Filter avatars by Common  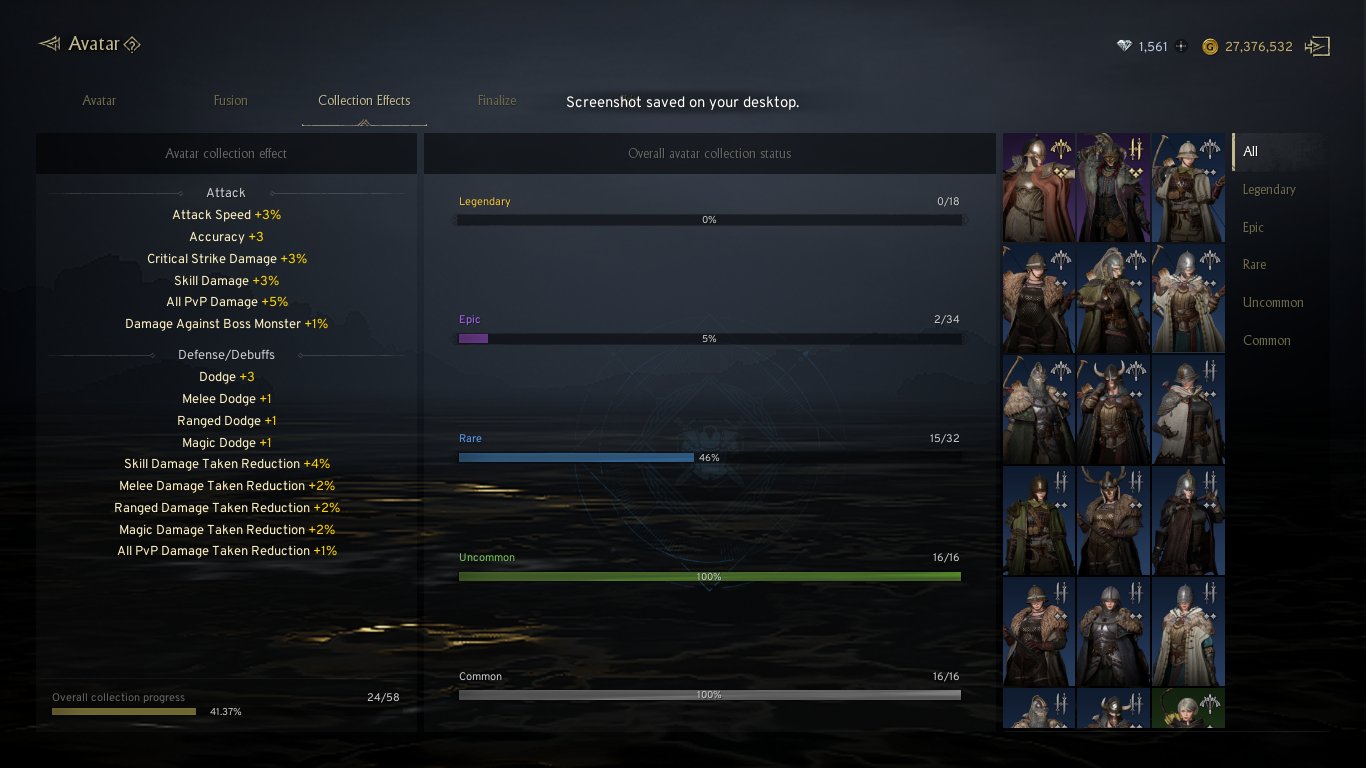[1266, 340]
